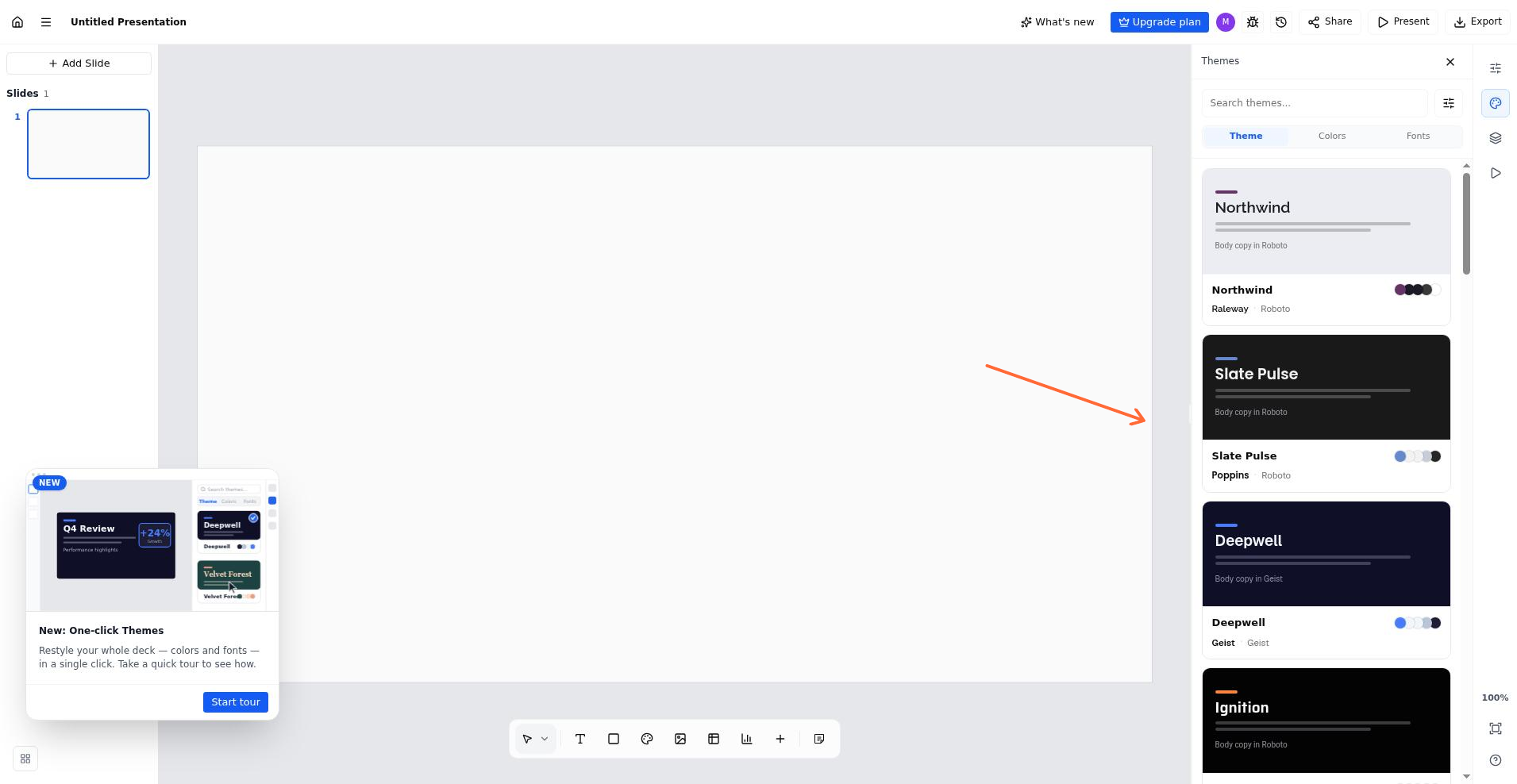Viewport: 1517px width, 784px height.
Task: Click the Upgrade plan button
Action: coord(1159,22)
